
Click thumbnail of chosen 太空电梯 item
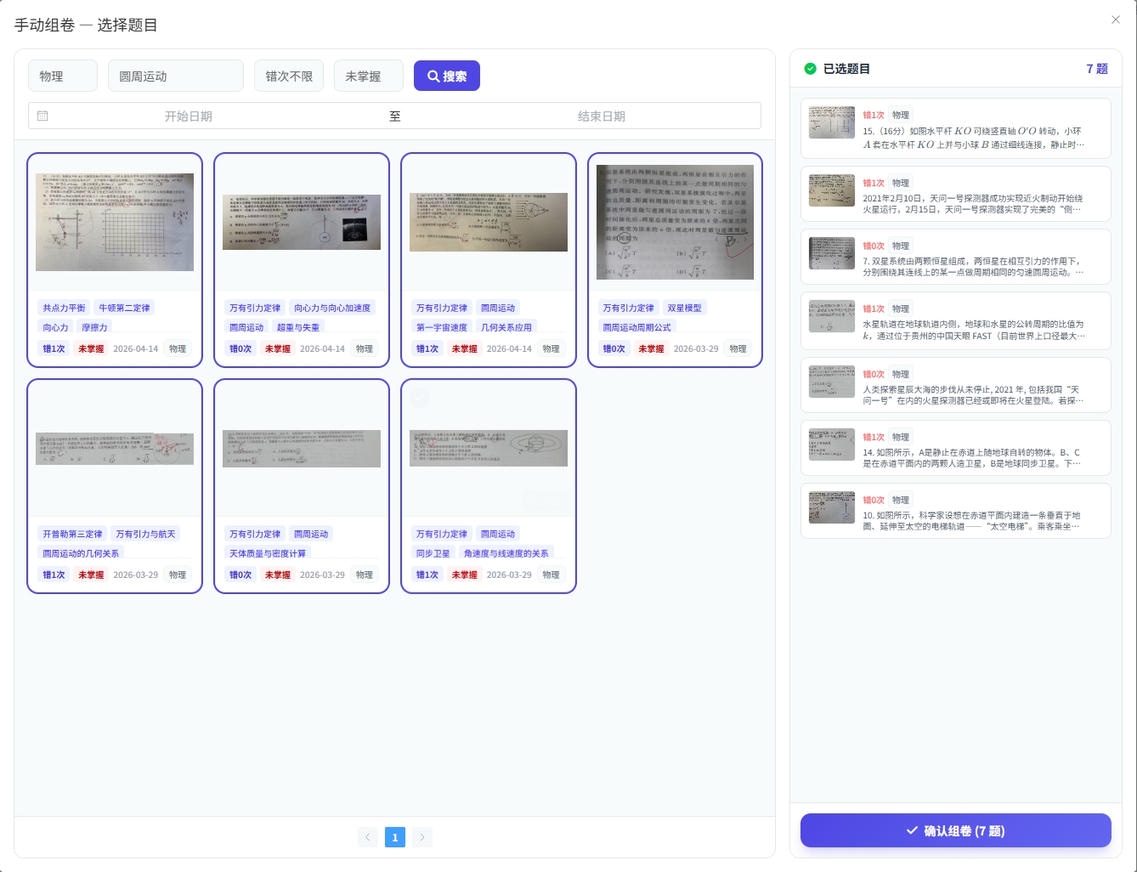click(832, 507)
